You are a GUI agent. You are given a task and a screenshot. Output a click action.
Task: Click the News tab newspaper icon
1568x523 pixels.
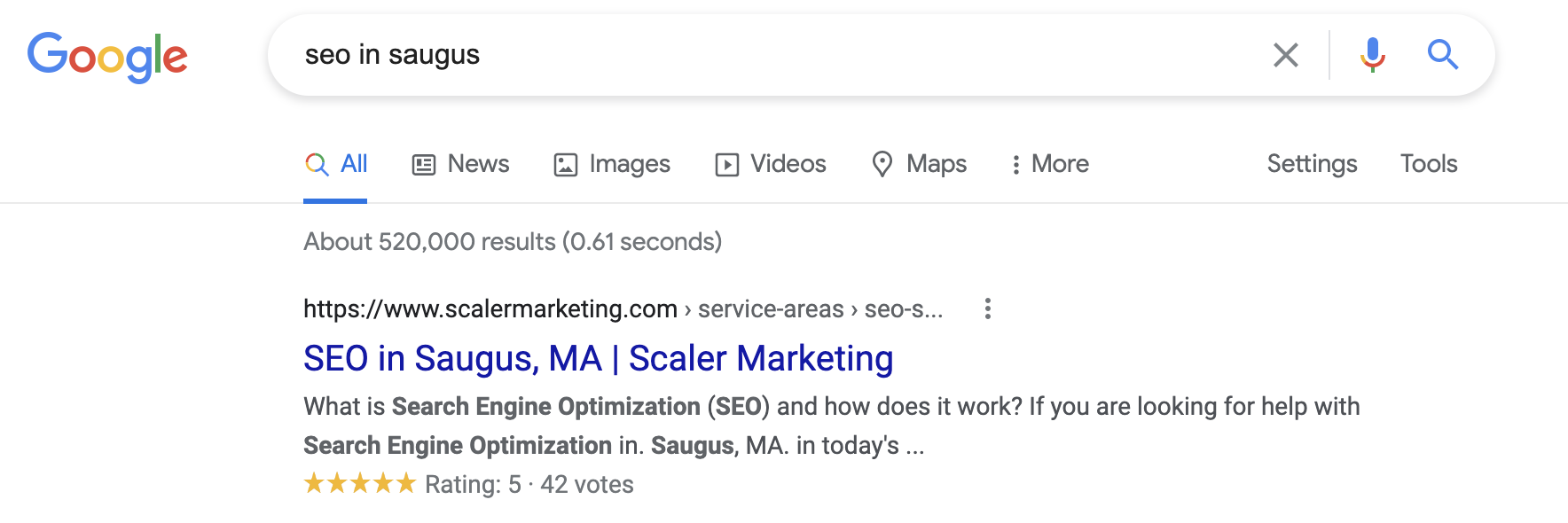(424, 163)
